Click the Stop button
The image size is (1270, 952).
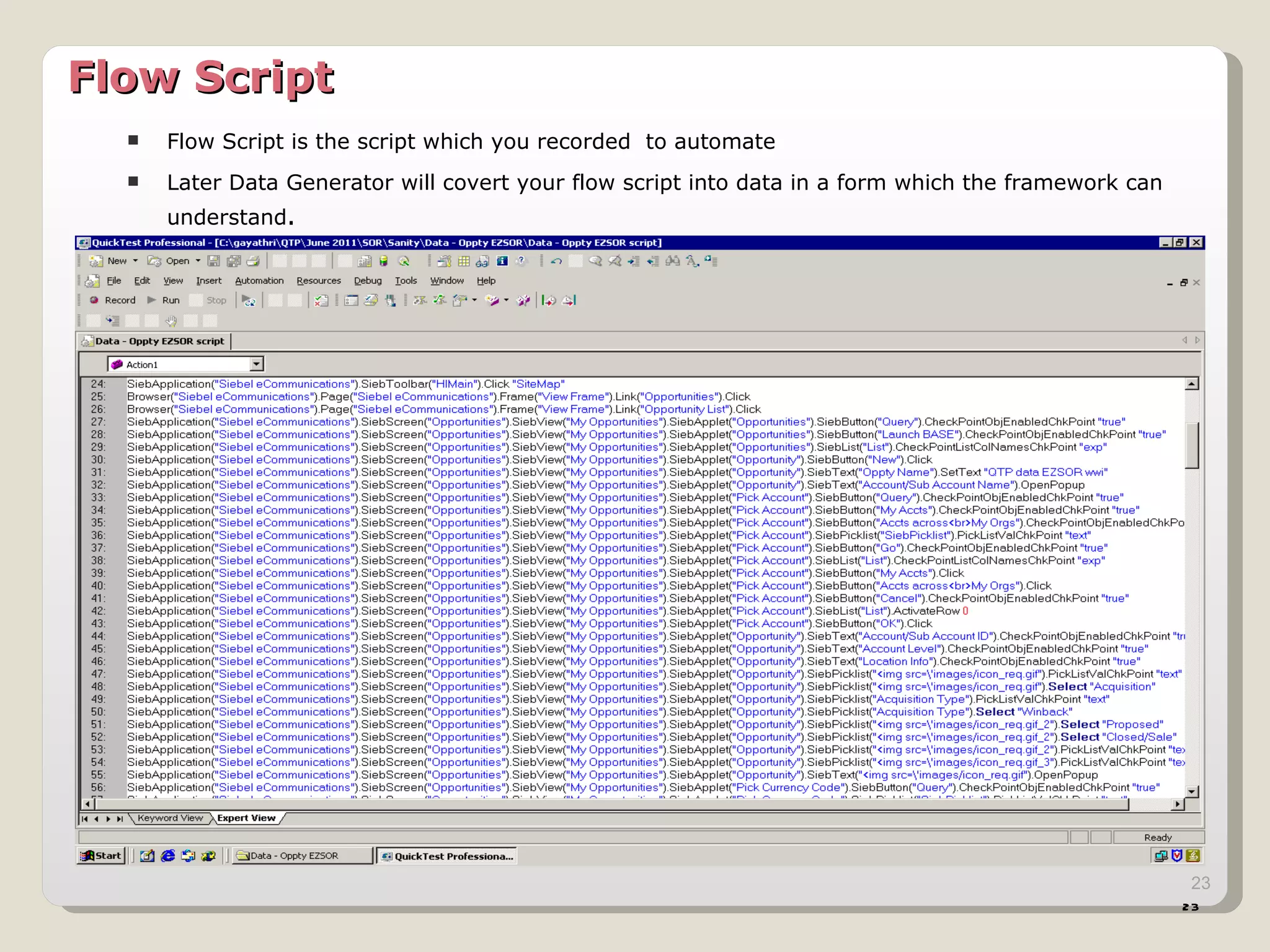pos(208,301)
